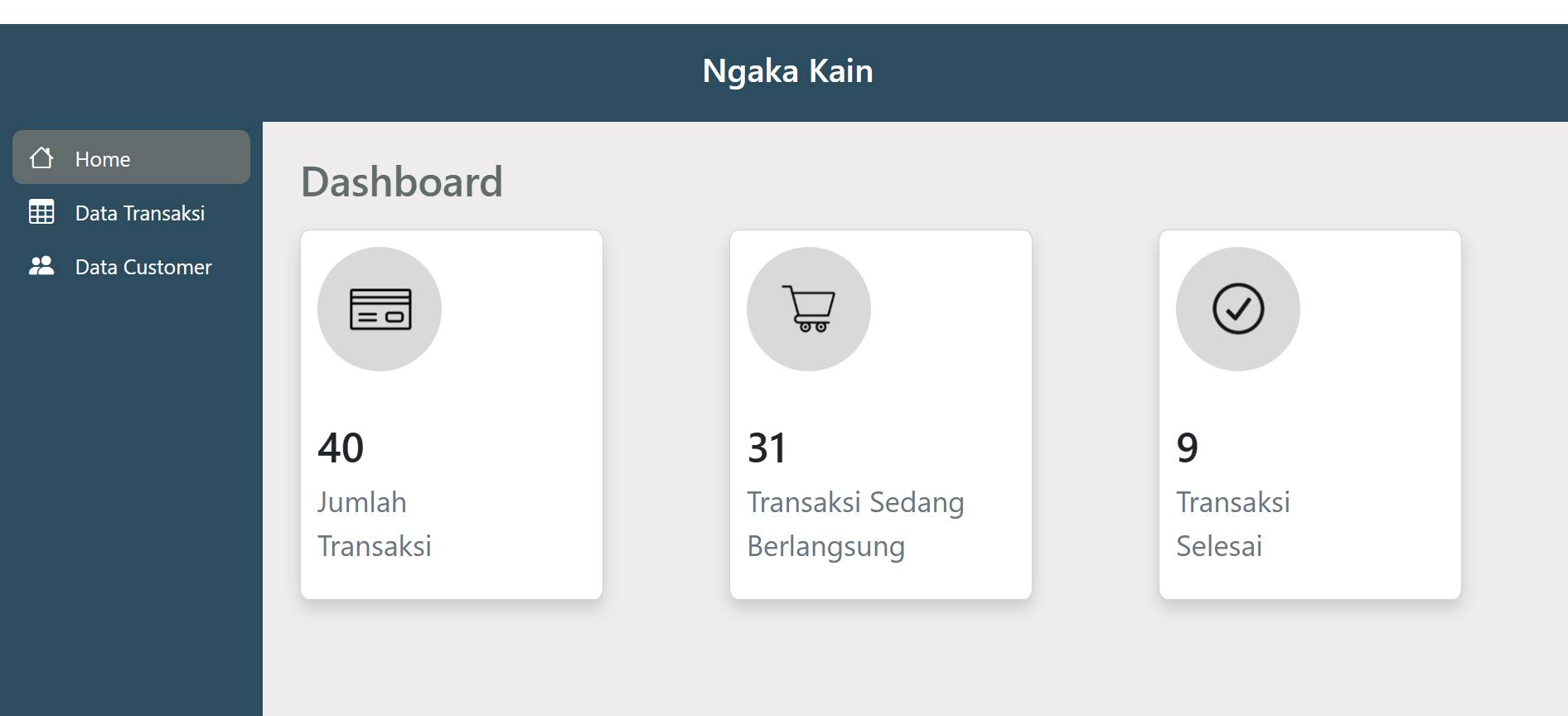Viewport: 1568px width, 716px height.
Task: Open the Home menu item
Action: (x=131, y=157)
